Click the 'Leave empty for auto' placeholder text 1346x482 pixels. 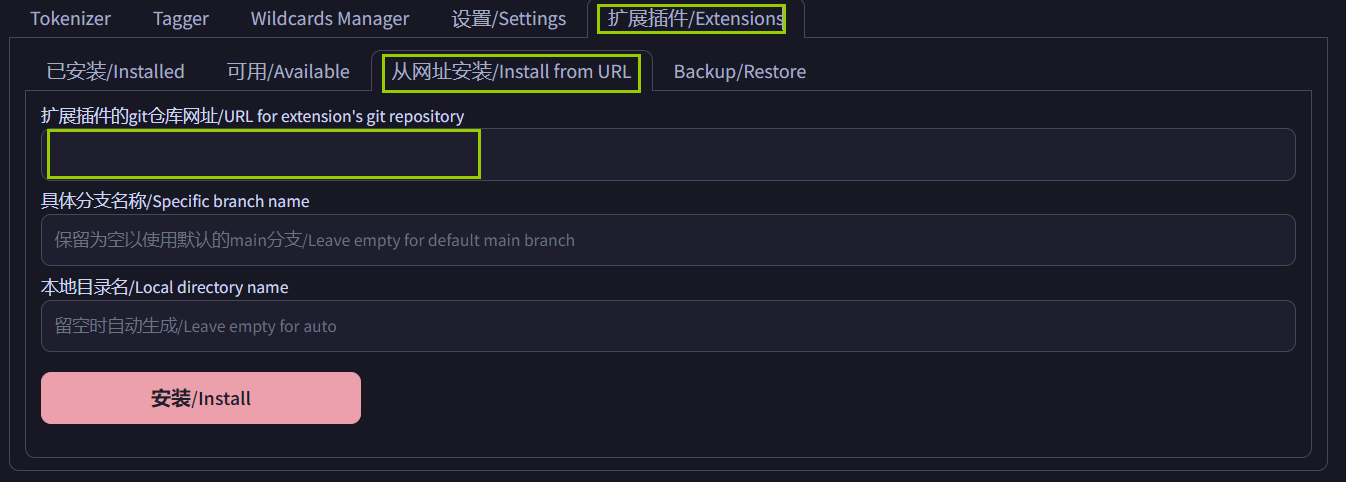[x=196, y=327]
